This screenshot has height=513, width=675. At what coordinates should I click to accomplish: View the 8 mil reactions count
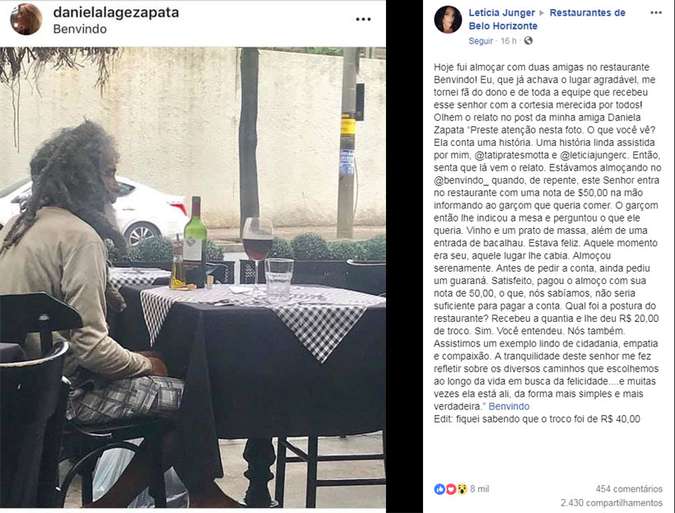(480, 489)
